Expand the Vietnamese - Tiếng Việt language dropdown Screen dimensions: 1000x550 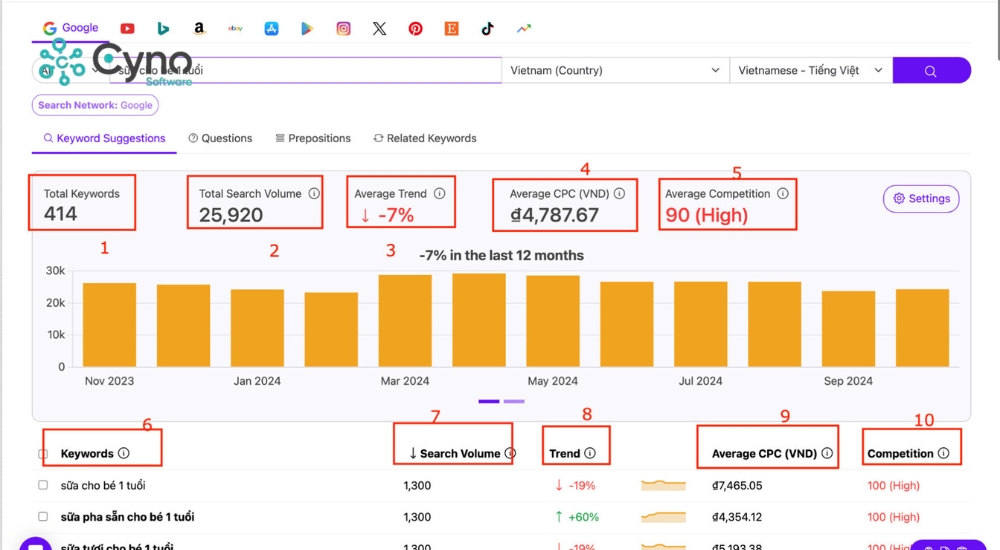coord(810,71)
